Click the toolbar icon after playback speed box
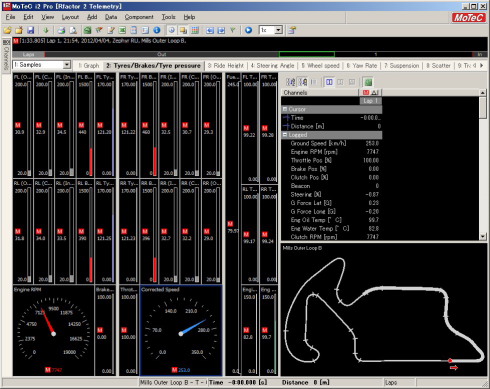This screenshot has height=389, width=490. [292, 30]
